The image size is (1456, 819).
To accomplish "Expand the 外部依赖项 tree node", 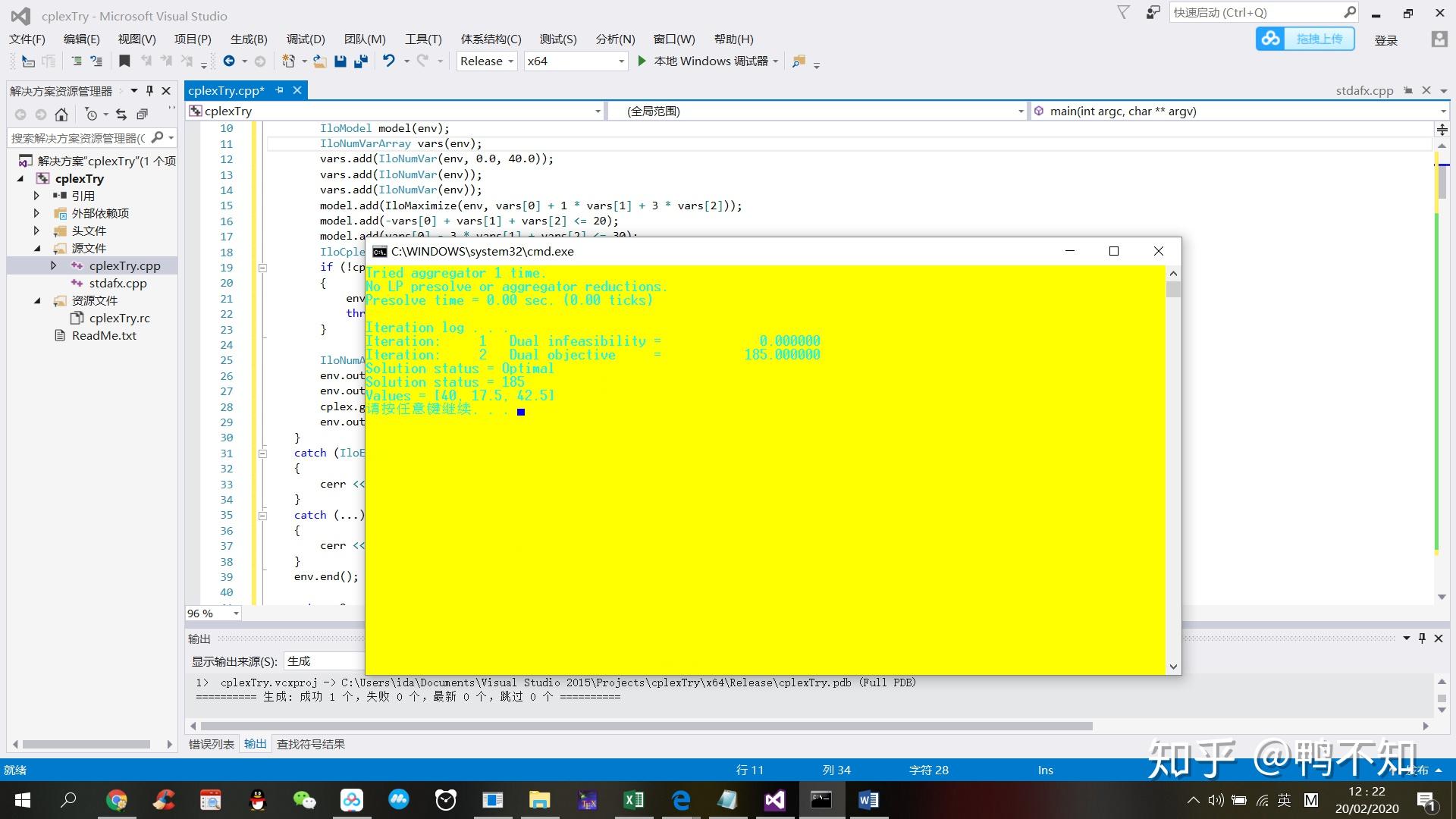I will [x=36, y=213].
